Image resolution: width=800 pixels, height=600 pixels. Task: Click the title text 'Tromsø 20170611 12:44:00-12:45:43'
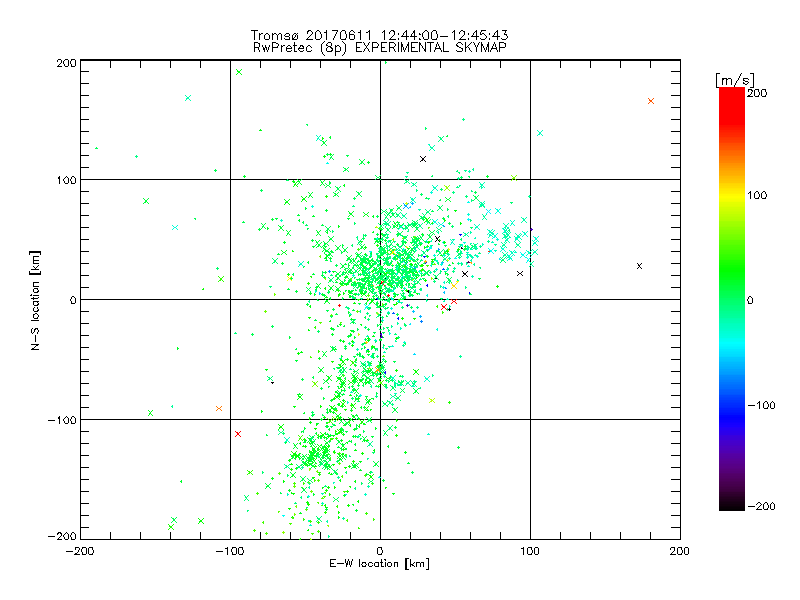pos(379,35)
